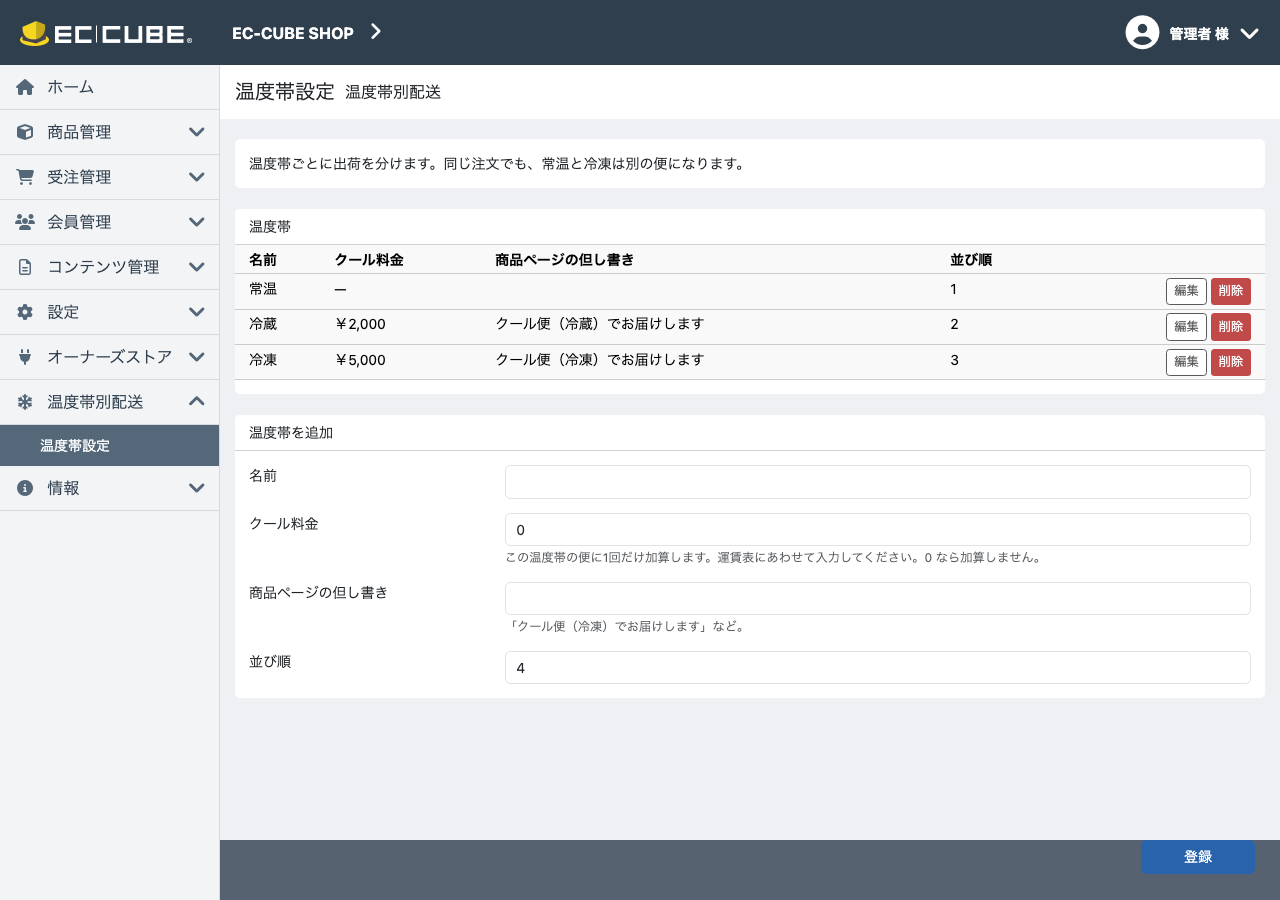Image resolution: width=1280 pixels, height=900 pixels.
Task: Focus the 商品ページの但し書き input field
Action: (x=878, y=599)
